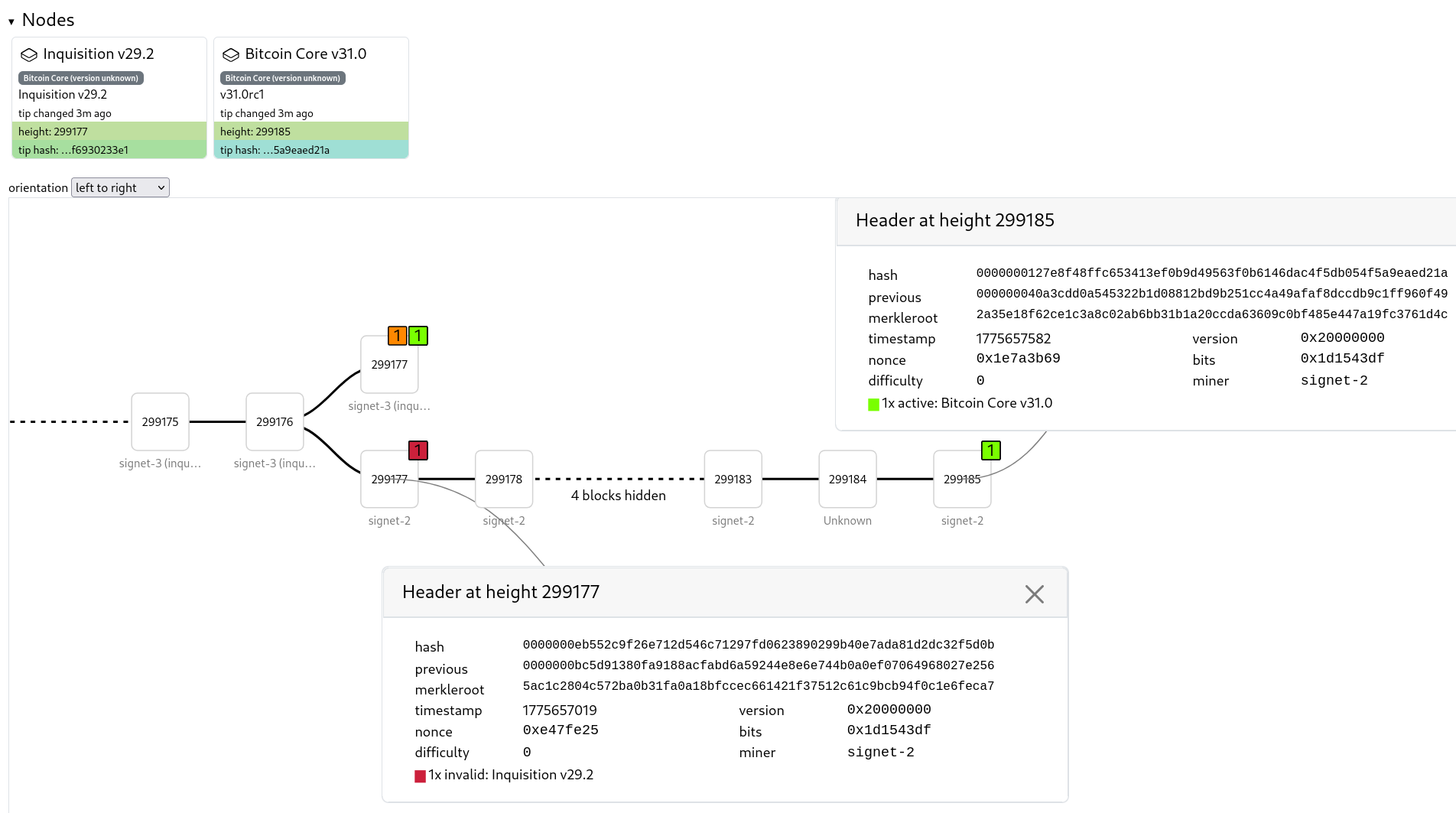Close the Header at height 299177 popup
This screenshot has width=1456, height=813.
coord(1035,593)
